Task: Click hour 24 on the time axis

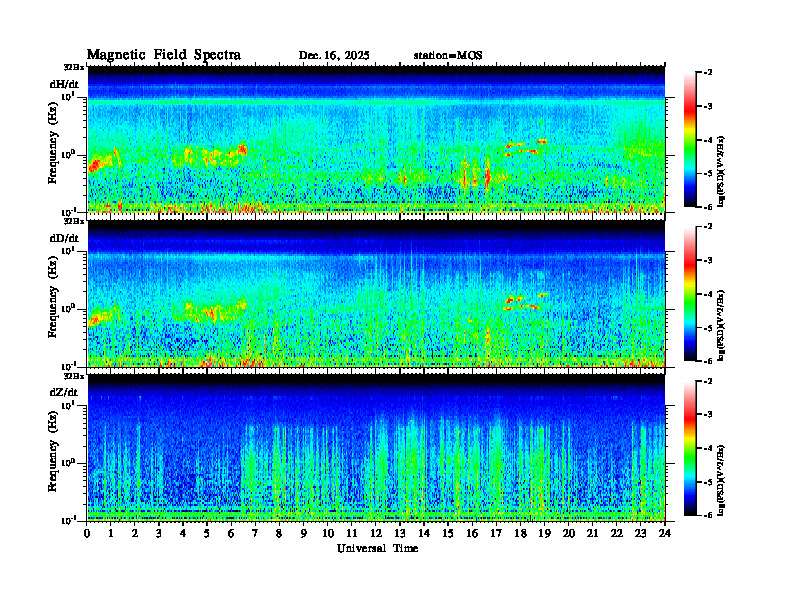Action: [x=665, y=533]
